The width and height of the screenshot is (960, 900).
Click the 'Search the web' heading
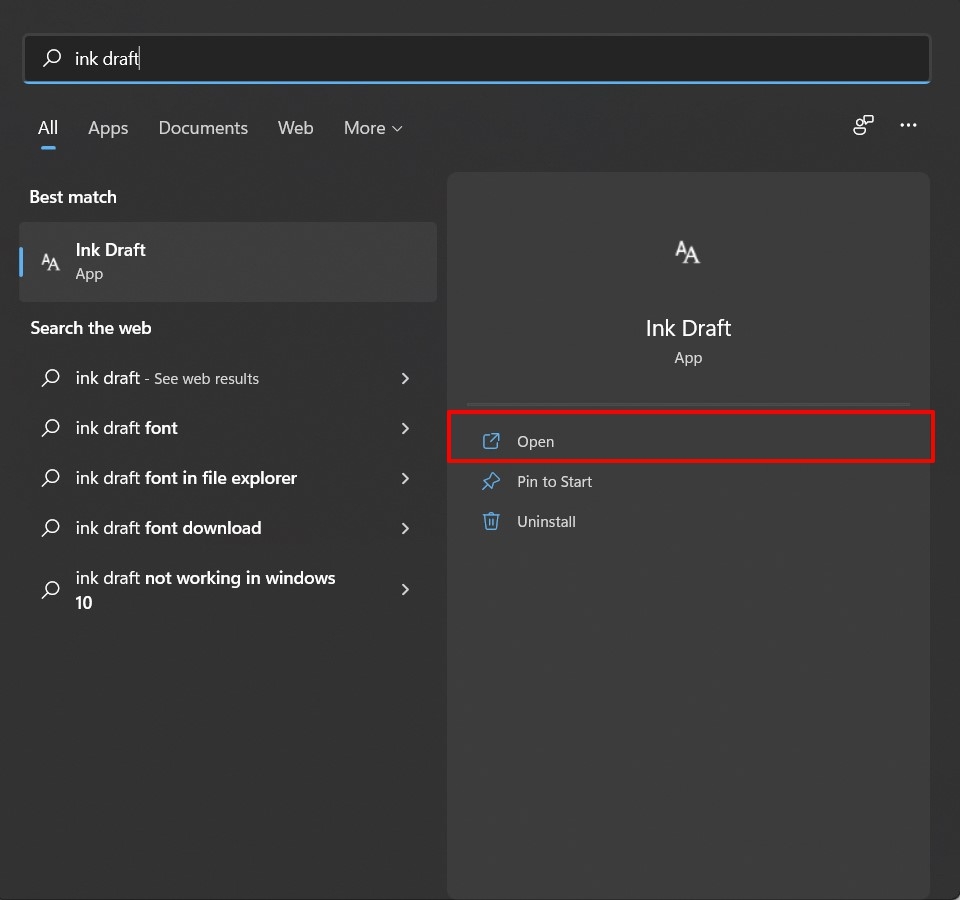91,328
